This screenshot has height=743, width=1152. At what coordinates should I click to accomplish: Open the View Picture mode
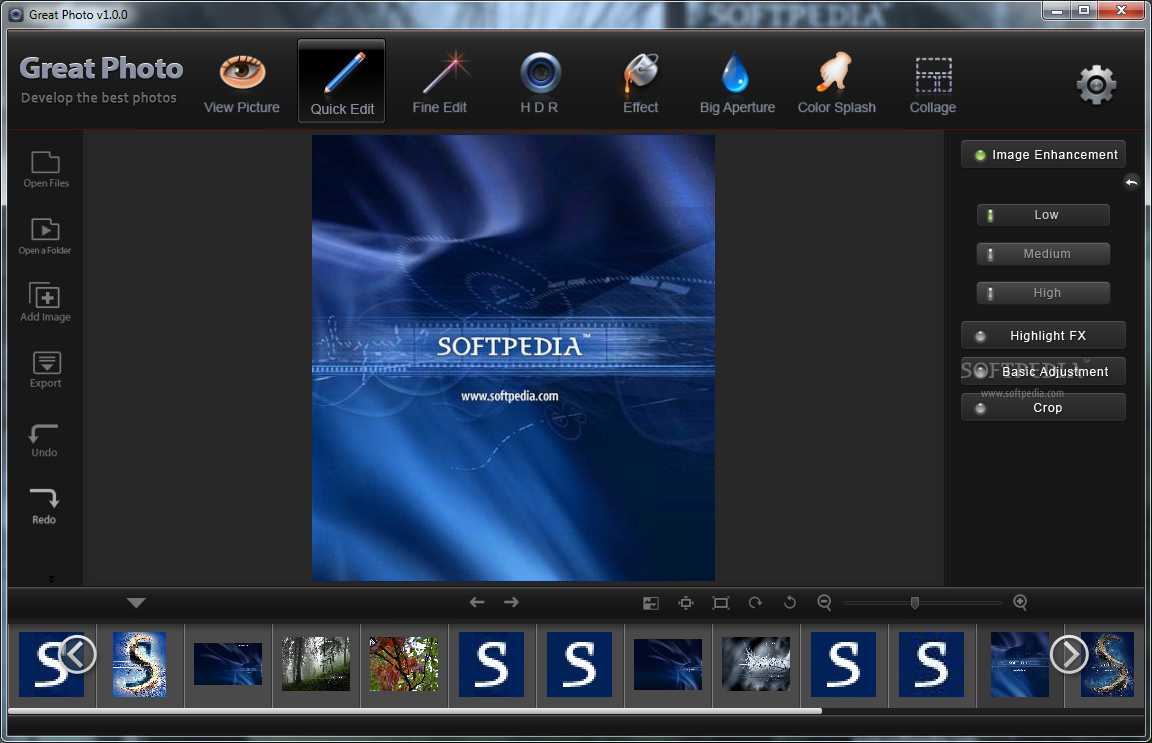click(x=242, y=85)
